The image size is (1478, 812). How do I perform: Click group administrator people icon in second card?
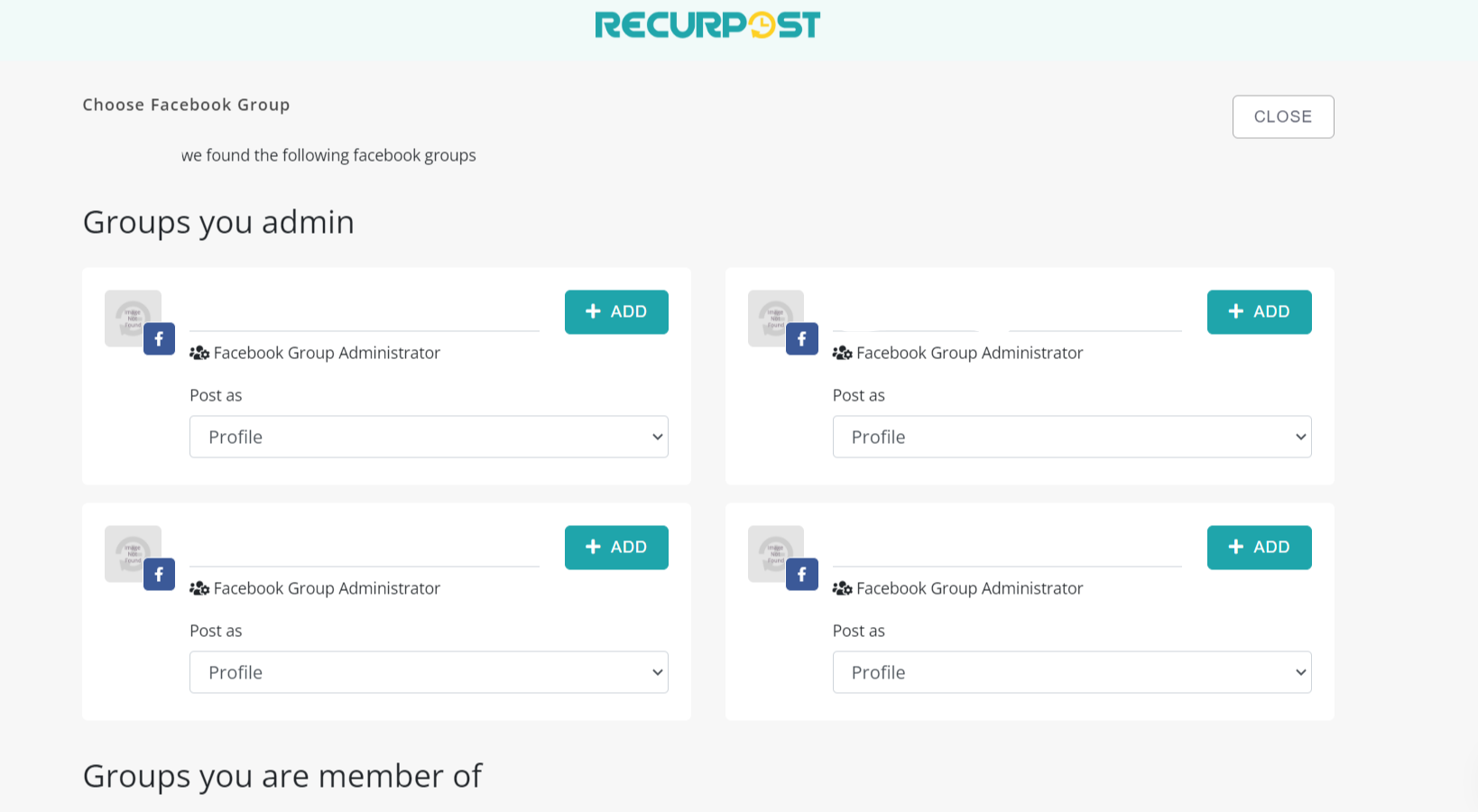pos(843,353)
